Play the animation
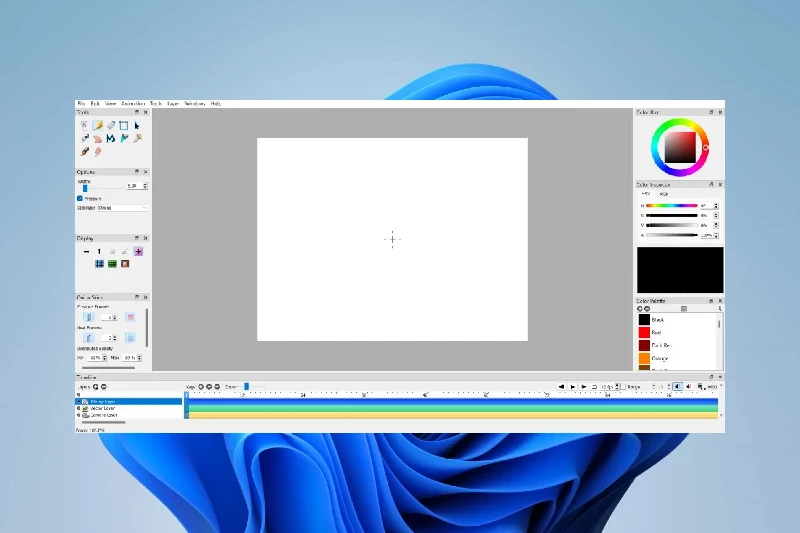The width and height of the screenshot is (800, 533). [x=572, y=387]
